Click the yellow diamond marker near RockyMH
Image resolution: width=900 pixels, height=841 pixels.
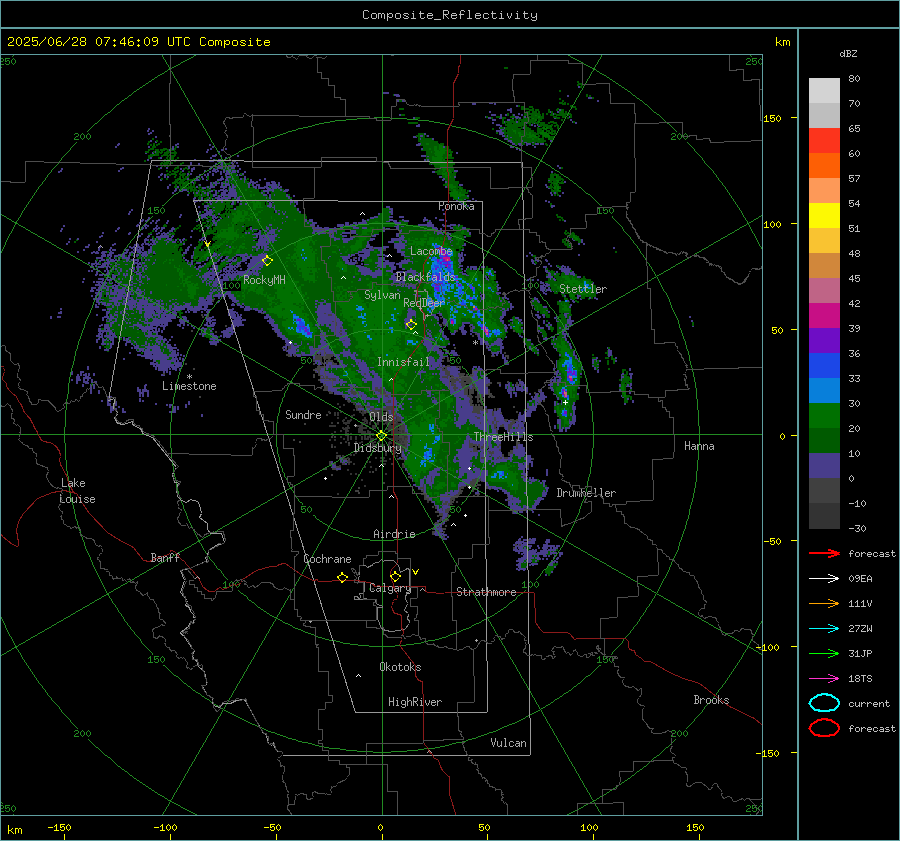coord(267,261)
